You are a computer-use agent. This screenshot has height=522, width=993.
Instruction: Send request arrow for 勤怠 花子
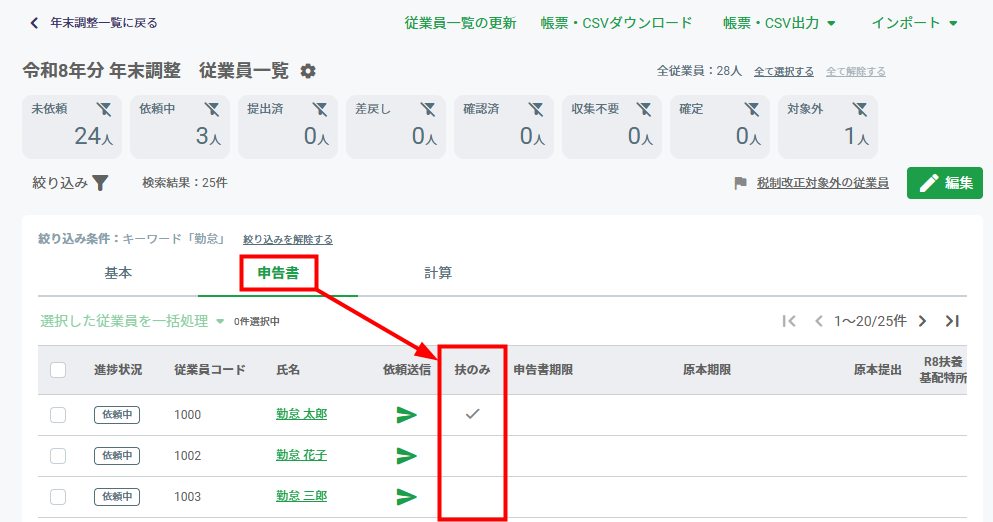pyautogui.click(x=407, y=455)
